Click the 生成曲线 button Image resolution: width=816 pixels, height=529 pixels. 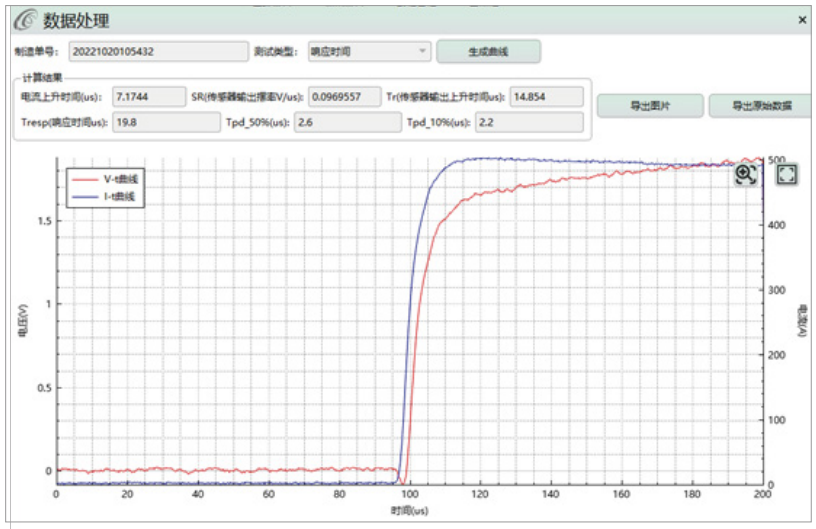tap(489, 50)
